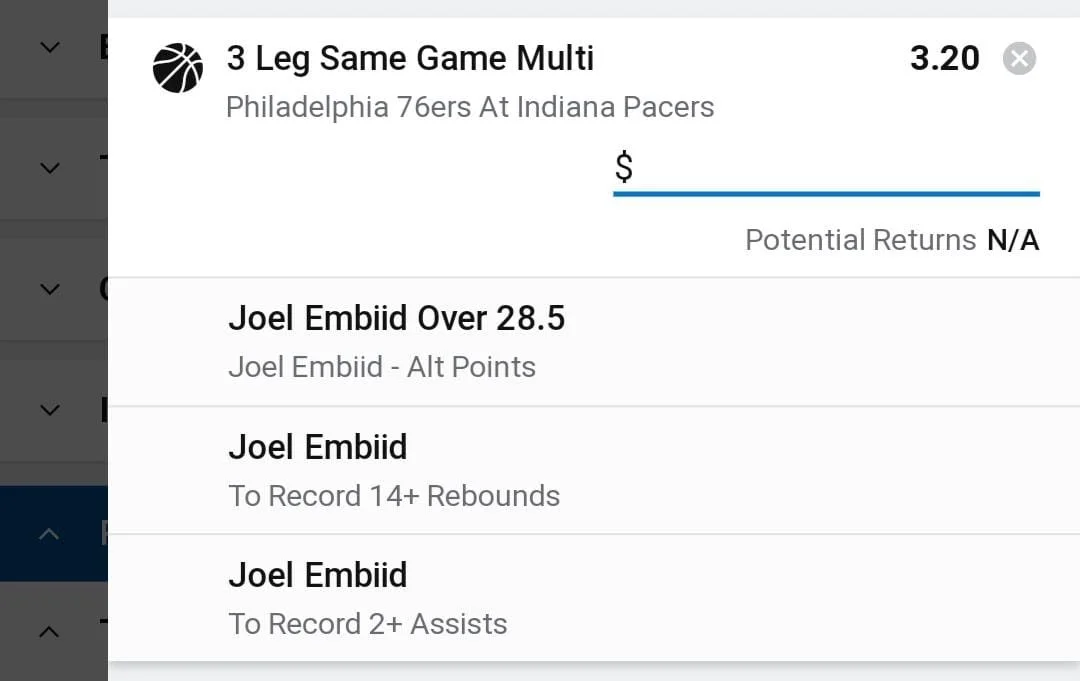The width and height of the screenshot is (1080, 681).
Task: Expand the second down-chevron market row
Action: coord(50,168)
